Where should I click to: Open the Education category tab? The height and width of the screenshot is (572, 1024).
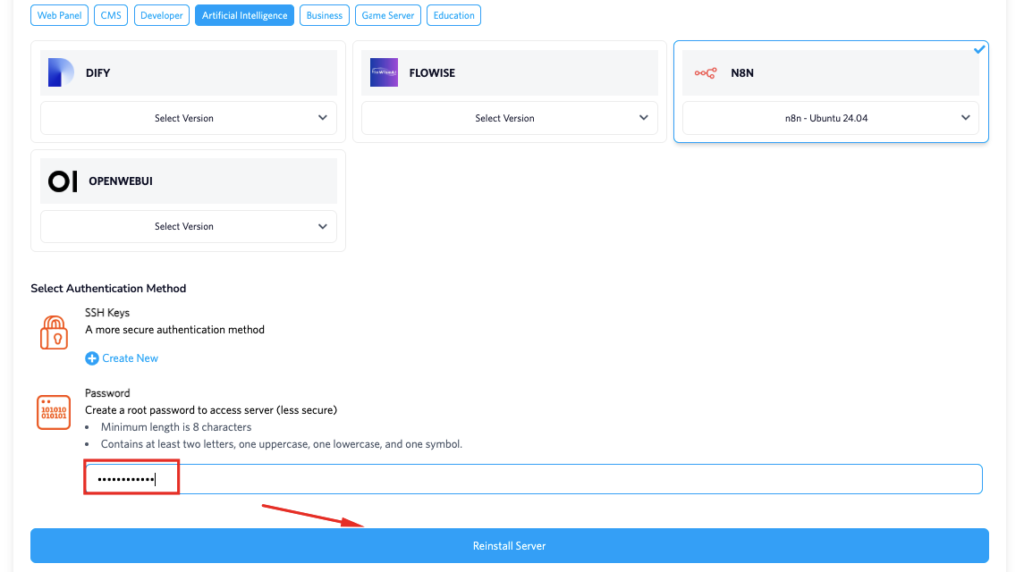point(453,15)
